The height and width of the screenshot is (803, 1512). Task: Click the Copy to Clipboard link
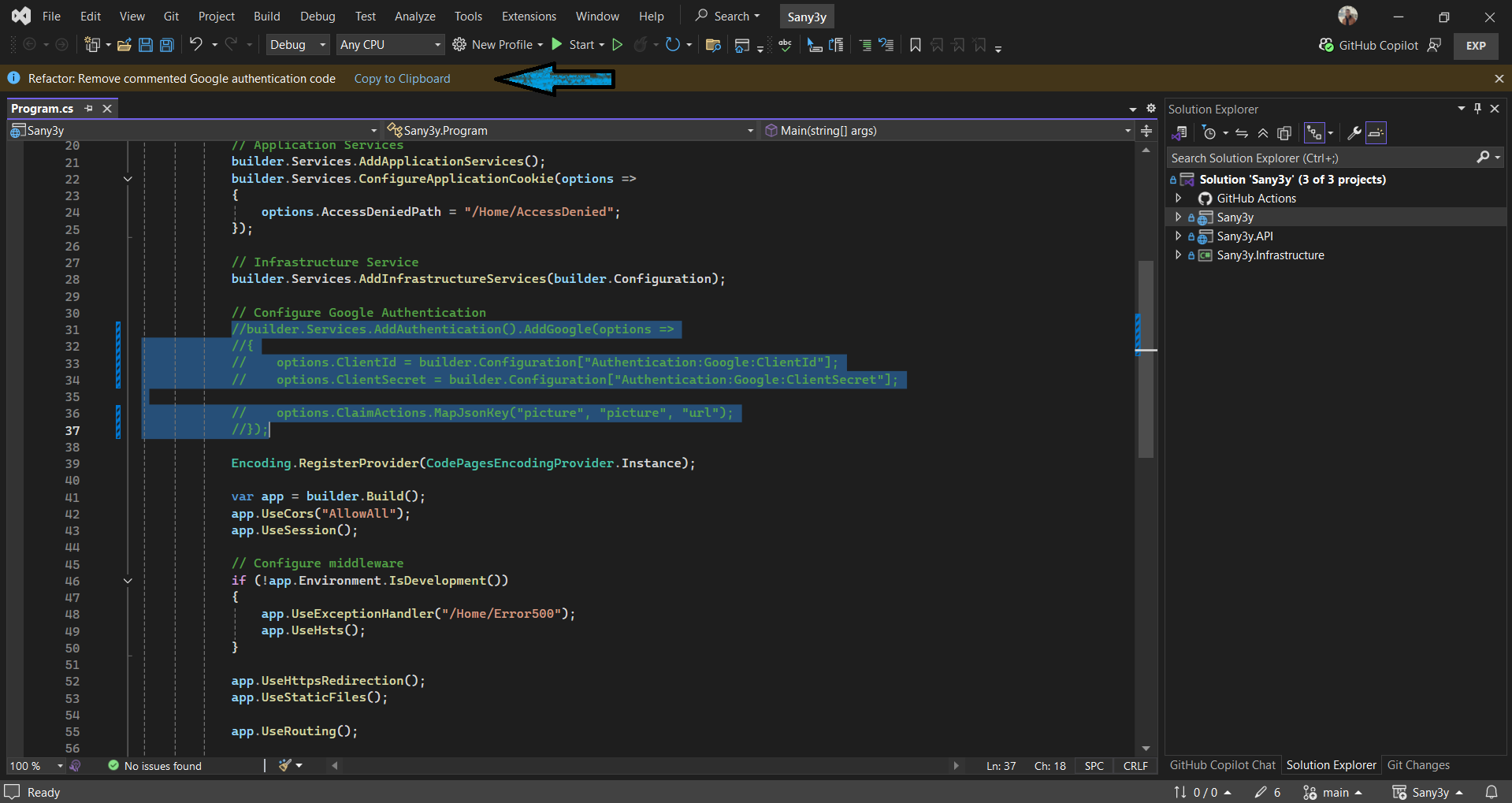pyautogui.click(x=402, y=79)
